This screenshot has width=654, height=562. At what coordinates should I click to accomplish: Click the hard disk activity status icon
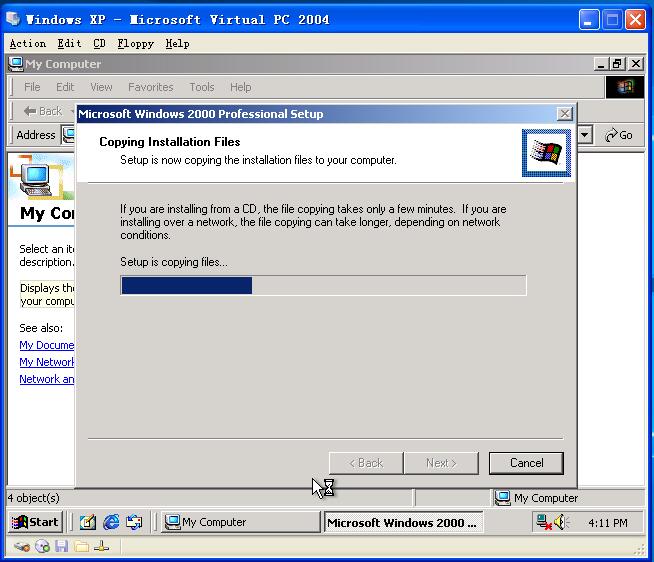coord(22,547)
